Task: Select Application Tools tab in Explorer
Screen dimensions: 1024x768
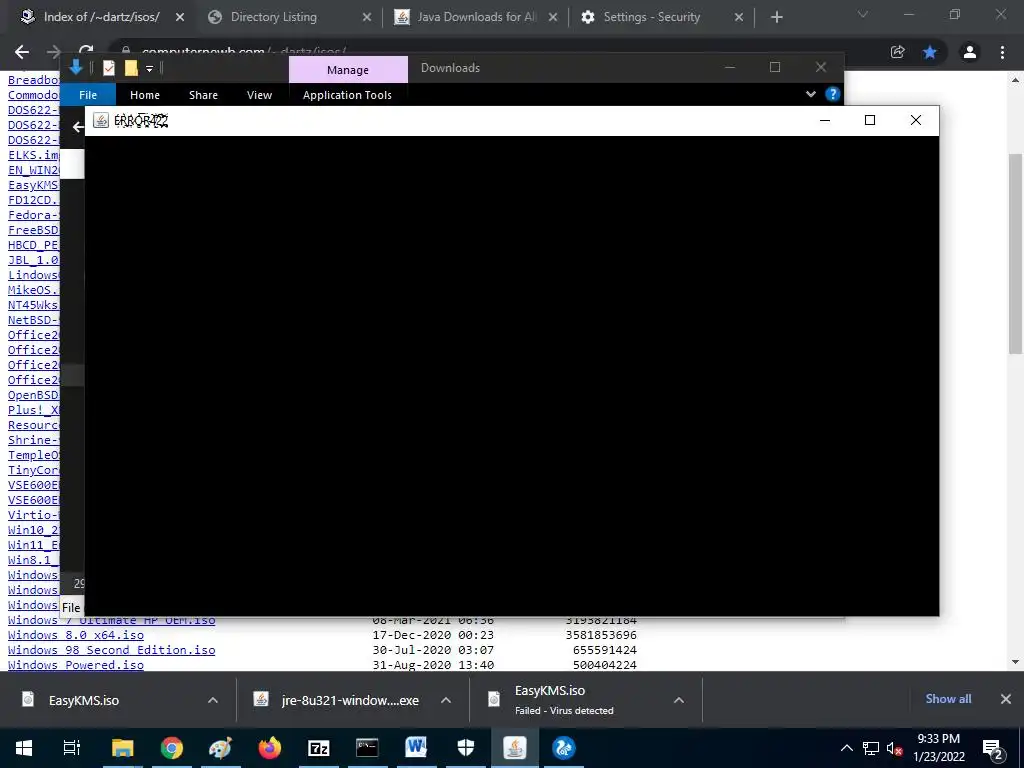Action: (347, 95)
